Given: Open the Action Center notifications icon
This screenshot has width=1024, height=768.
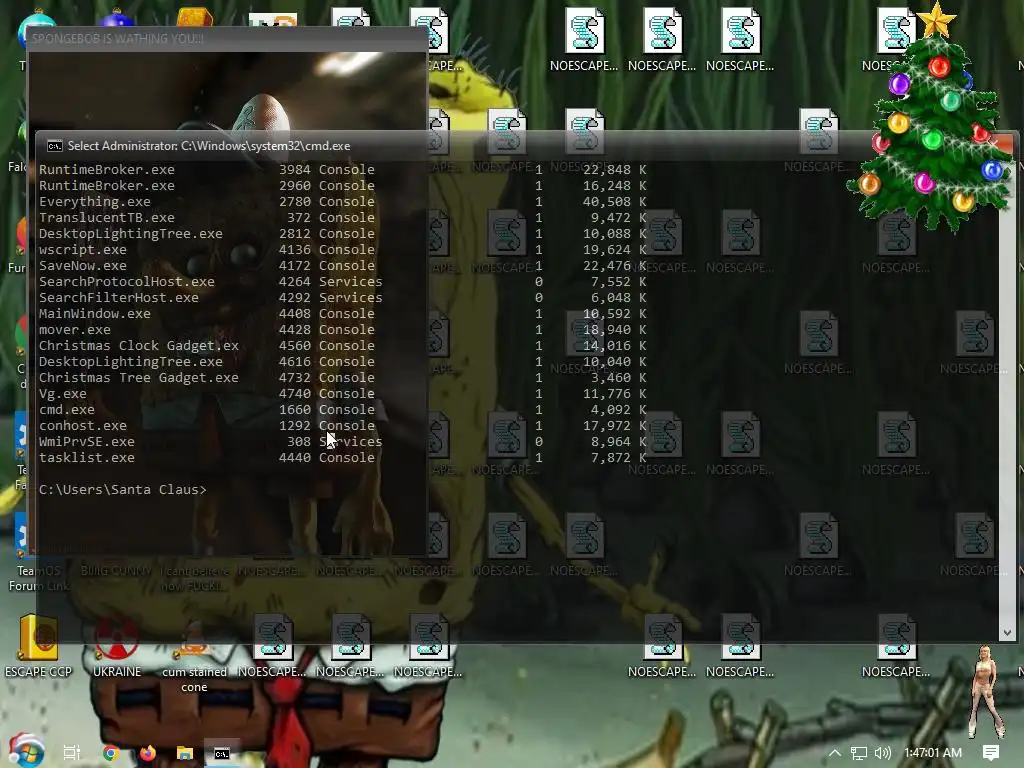Looking at the screenshot, I should 991,752.
